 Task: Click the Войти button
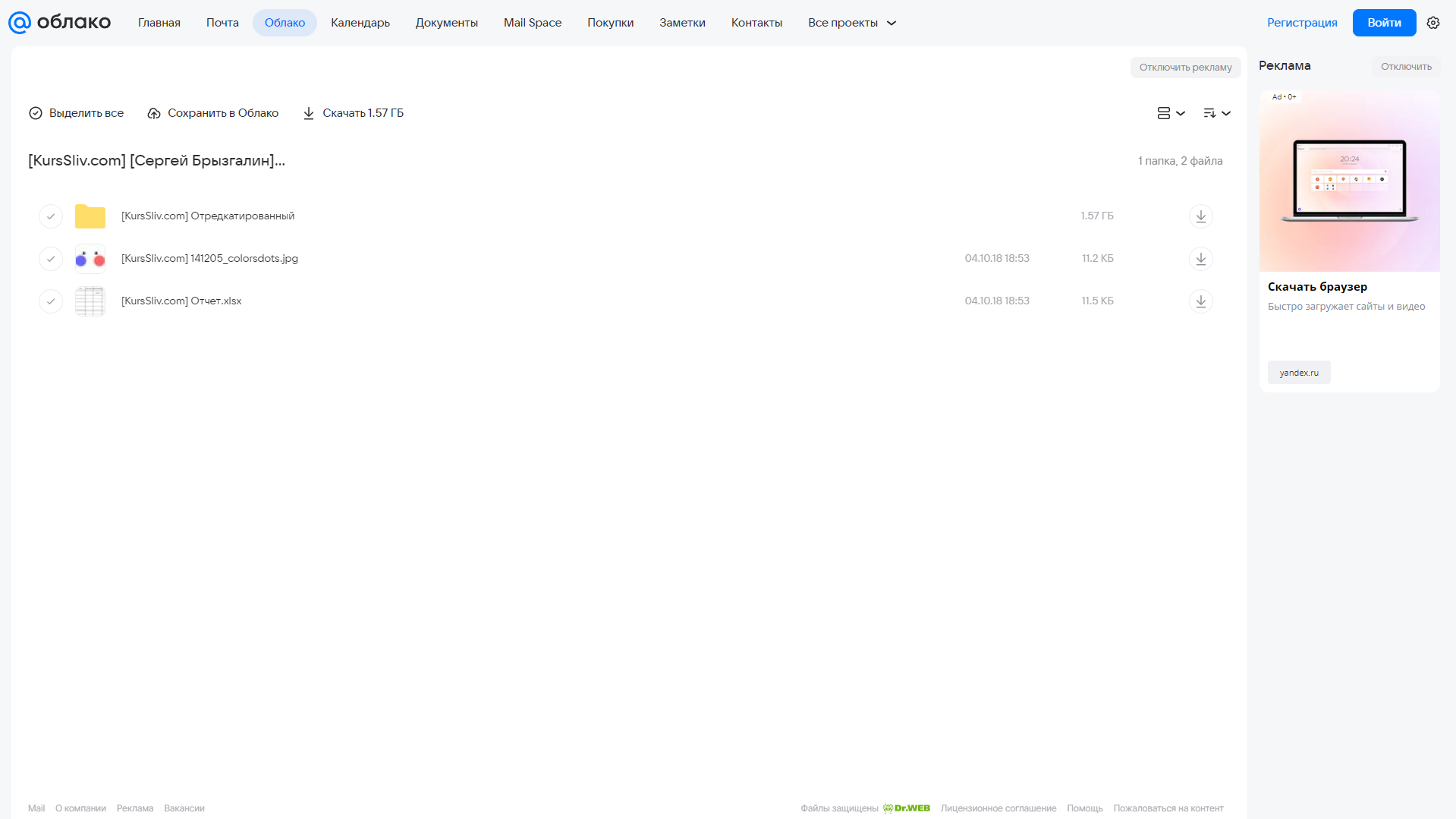(1384, 23)
